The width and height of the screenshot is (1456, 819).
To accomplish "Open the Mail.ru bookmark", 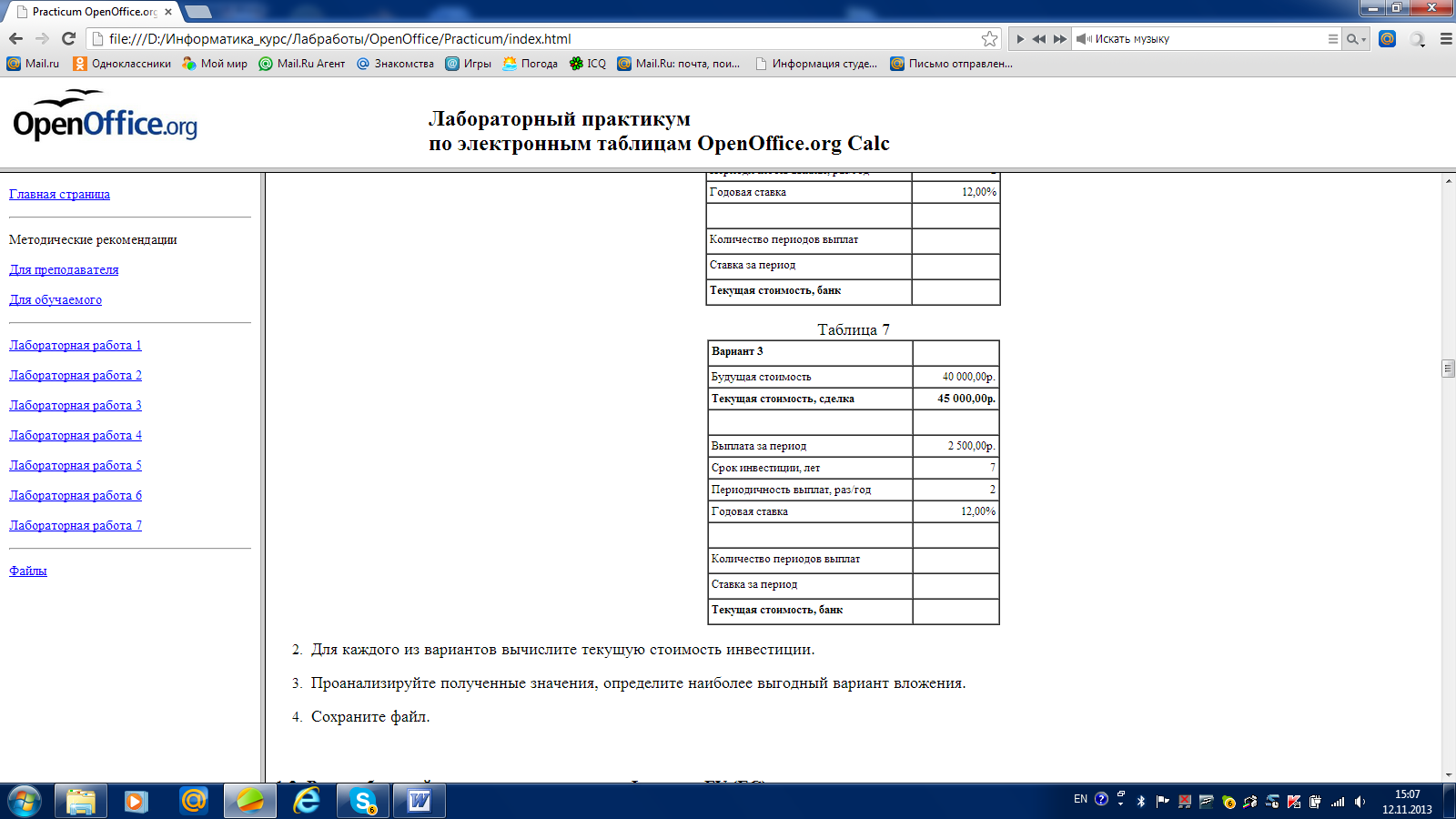I will pyautogui.click(x=33, y=64).
